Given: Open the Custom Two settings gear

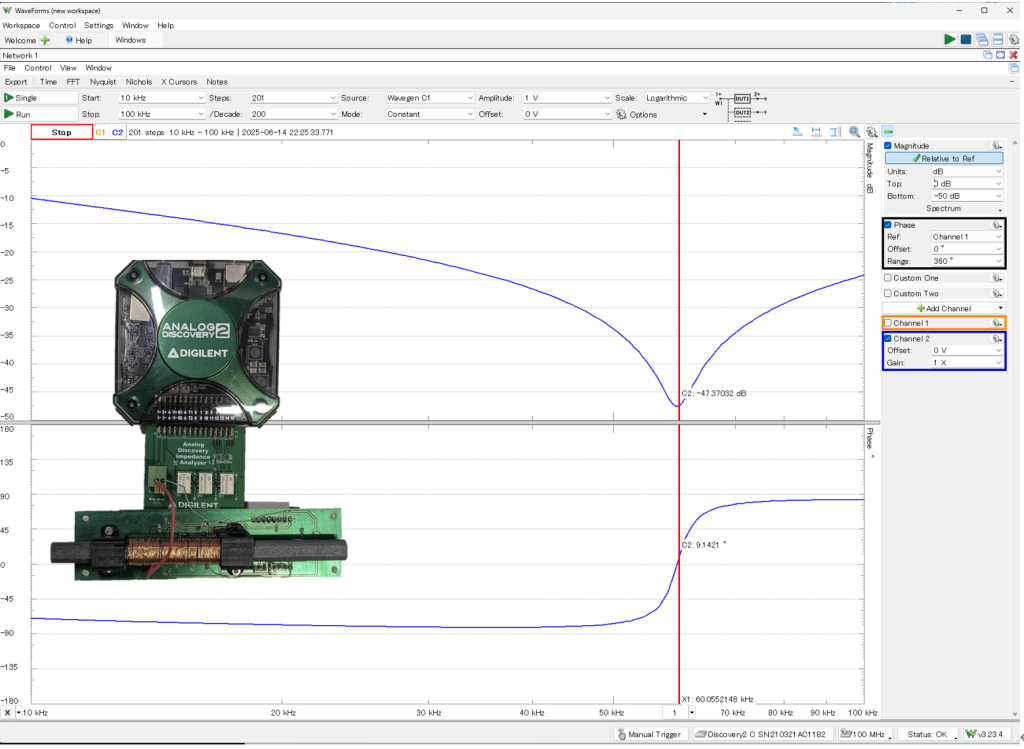Looking at the screenshot, I should click(x=996, y=294).
